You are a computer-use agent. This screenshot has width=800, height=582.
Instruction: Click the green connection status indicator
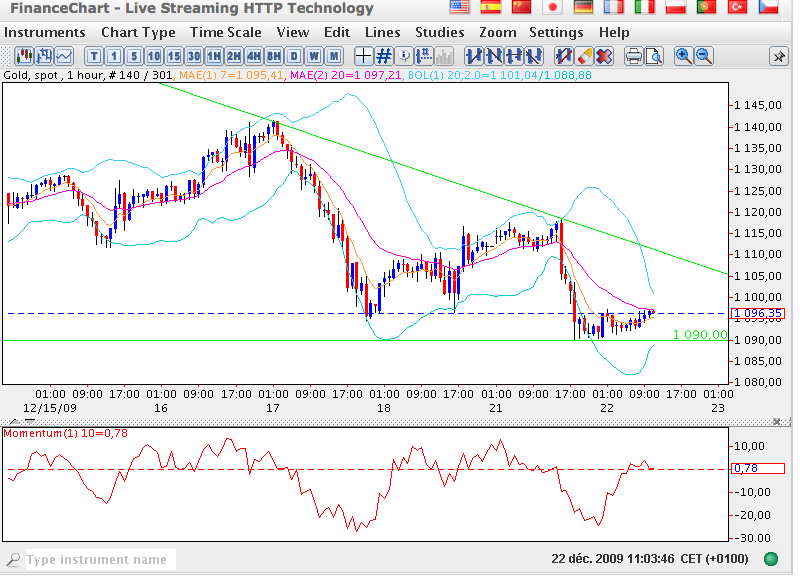tap(771, 558)
